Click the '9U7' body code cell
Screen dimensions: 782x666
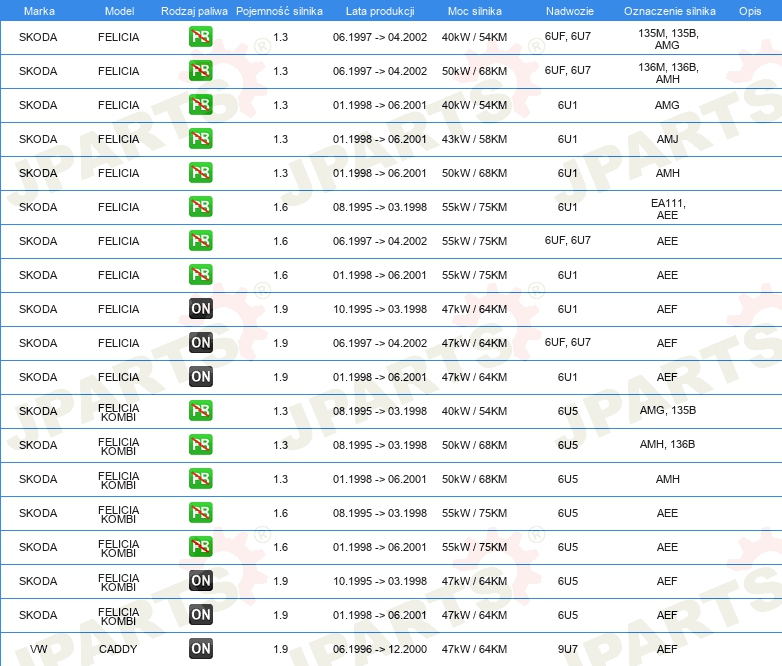(568, 649)
